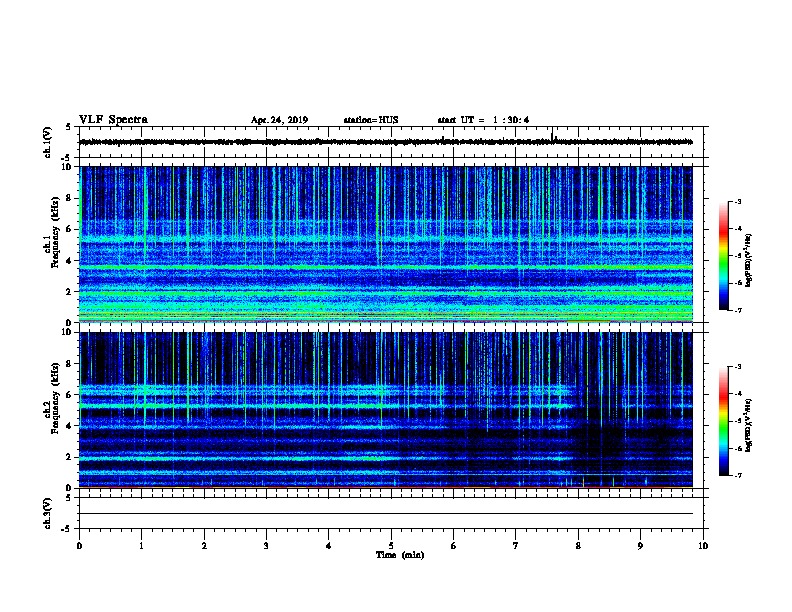Click the start UT time label
792x612 pixels.
click(483, 120)
